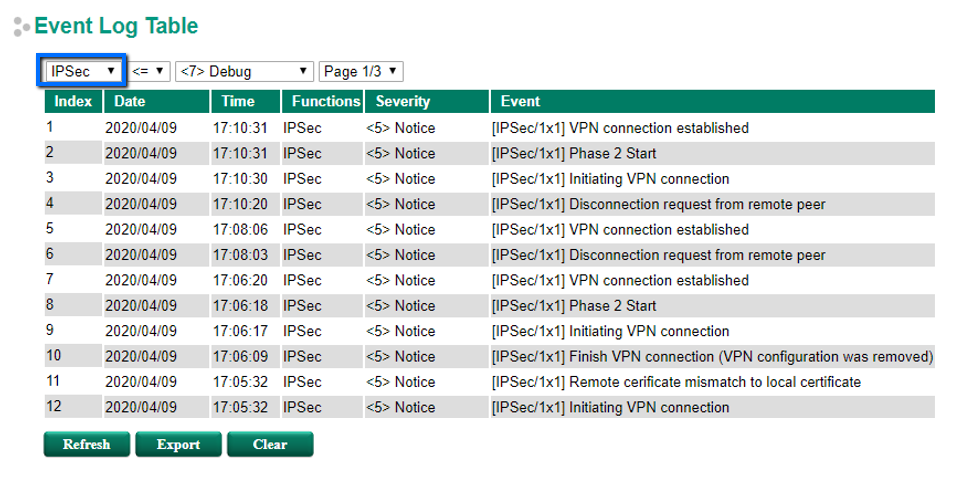Open the Page 1/3 selector dropdown

(x=361, y=72)
